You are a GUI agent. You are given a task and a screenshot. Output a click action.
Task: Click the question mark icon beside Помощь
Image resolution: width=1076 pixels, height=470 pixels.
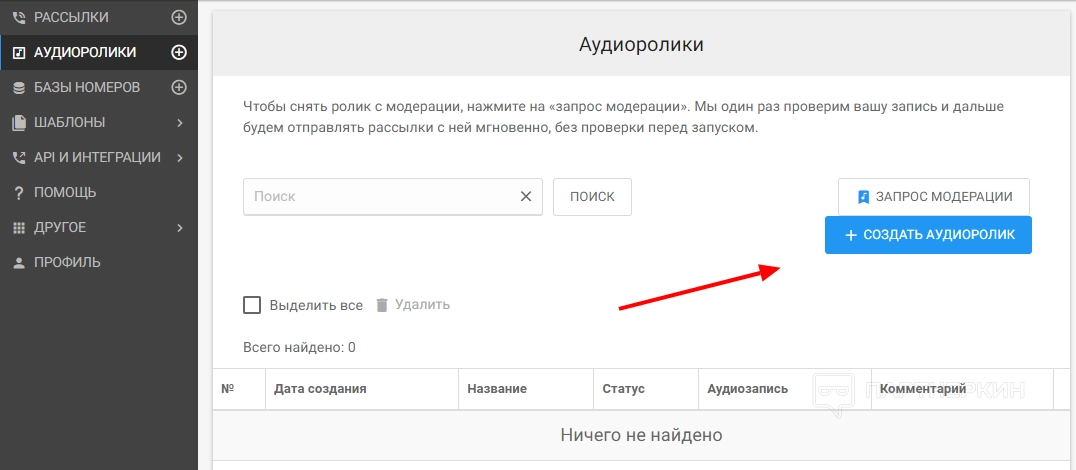coord(19,193)
